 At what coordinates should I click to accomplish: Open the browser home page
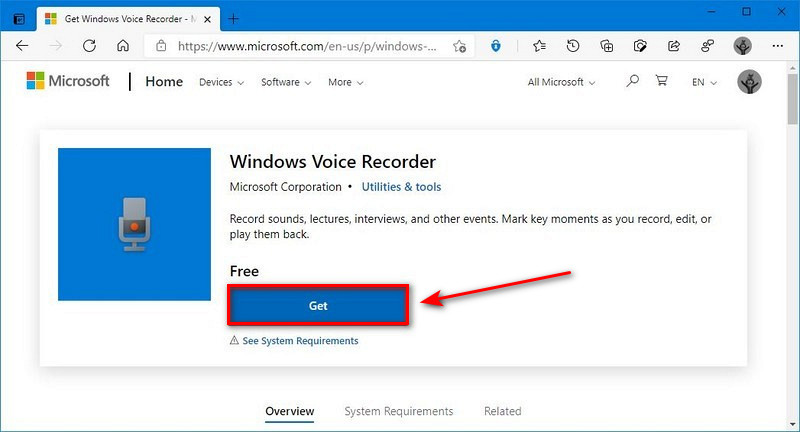[x=123, y=46]
